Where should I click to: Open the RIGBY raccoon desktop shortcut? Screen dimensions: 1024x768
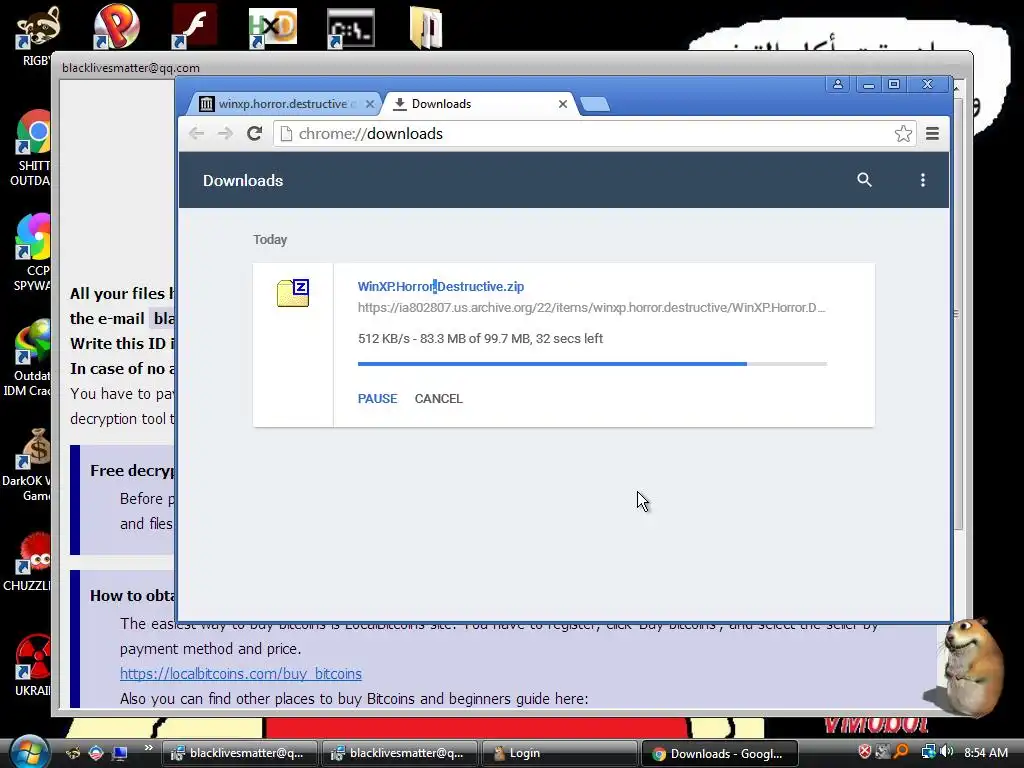point(38,27)
